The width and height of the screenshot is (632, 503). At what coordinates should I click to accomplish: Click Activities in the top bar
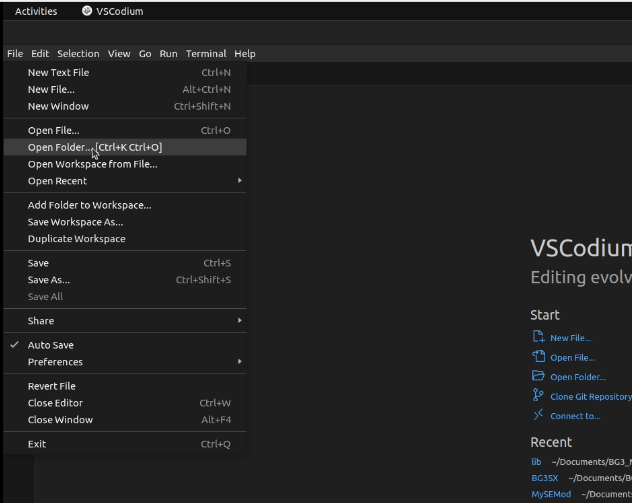click(x=36, y=11)
